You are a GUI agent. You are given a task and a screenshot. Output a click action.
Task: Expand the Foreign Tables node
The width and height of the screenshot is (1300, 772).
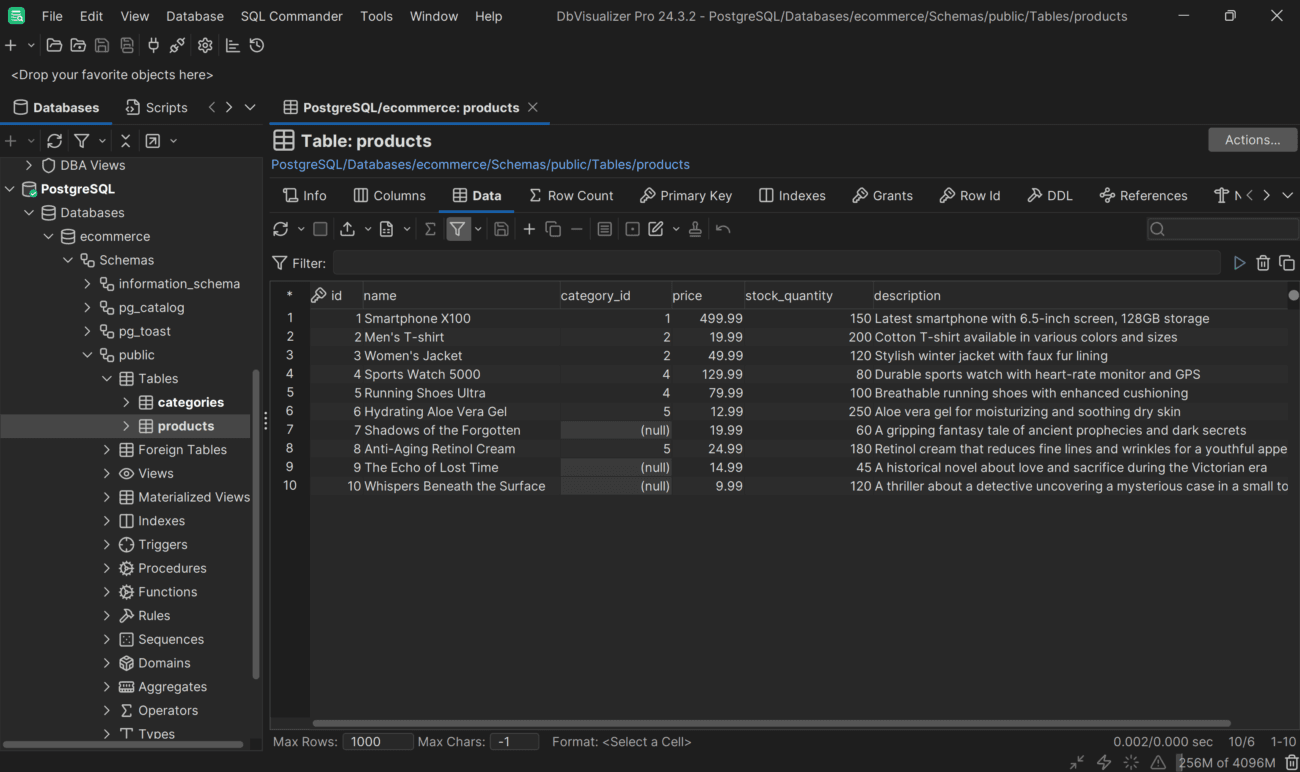107,449
